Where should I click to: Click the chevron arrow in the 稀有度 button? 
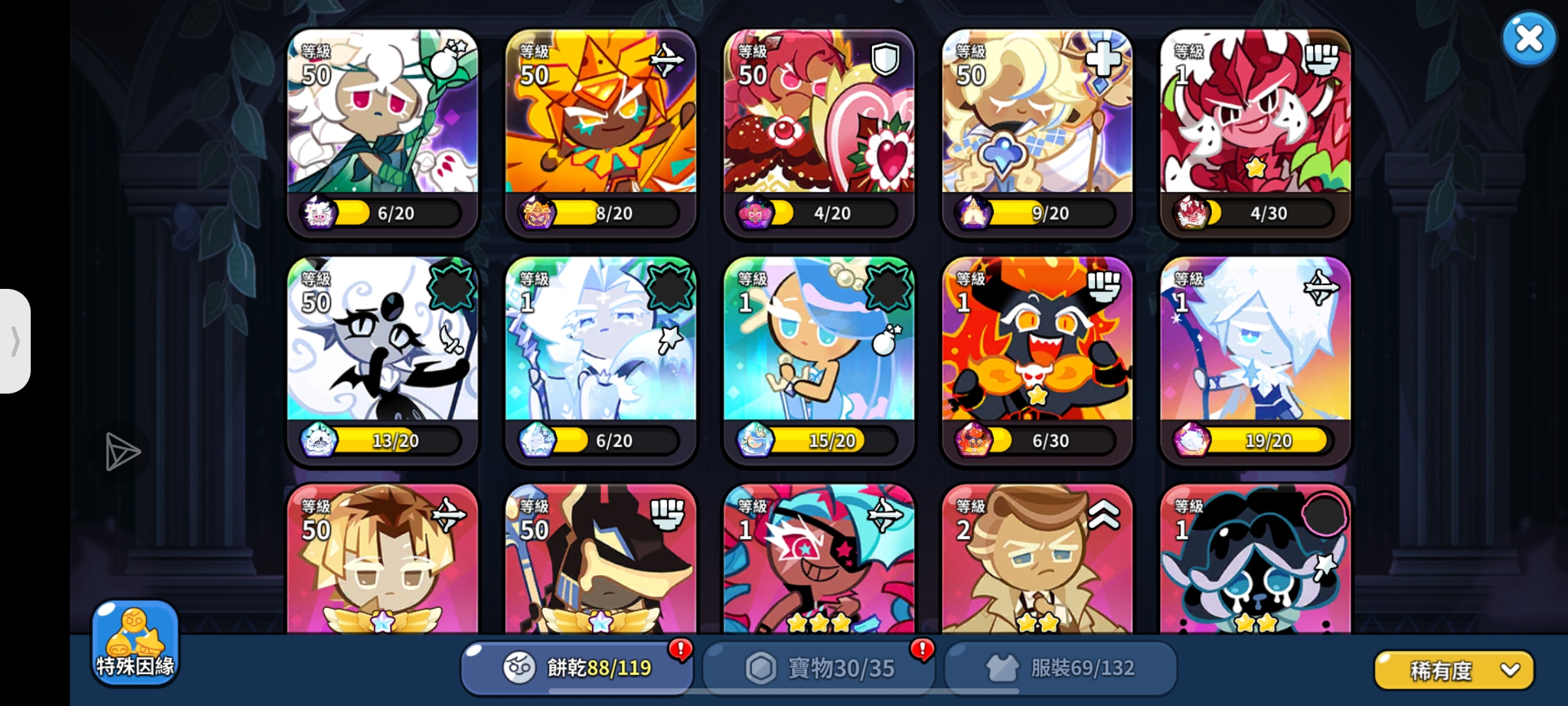coord(1511,670)
